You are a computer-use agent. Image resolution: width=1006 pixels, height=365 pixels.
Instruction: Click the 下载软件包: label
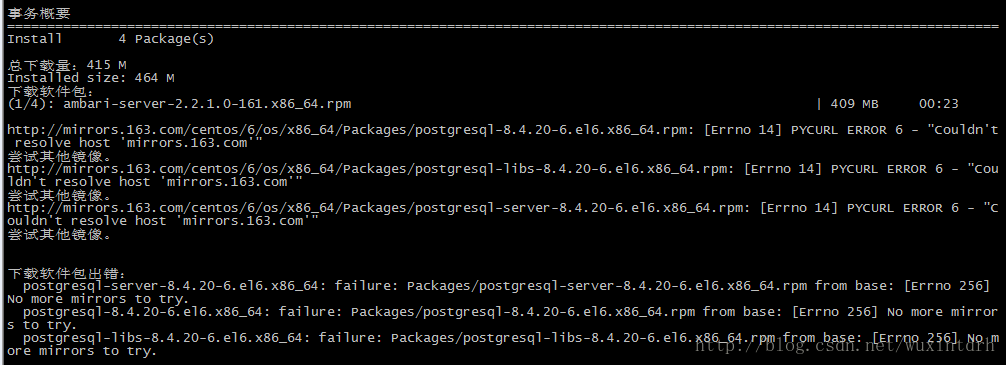51,91
